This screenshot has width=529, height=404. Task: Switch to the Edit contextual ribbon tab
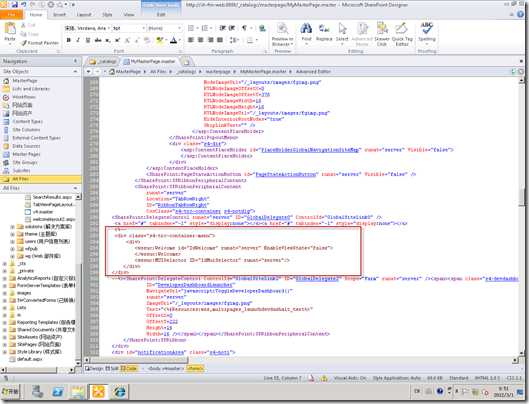(161, 15)
